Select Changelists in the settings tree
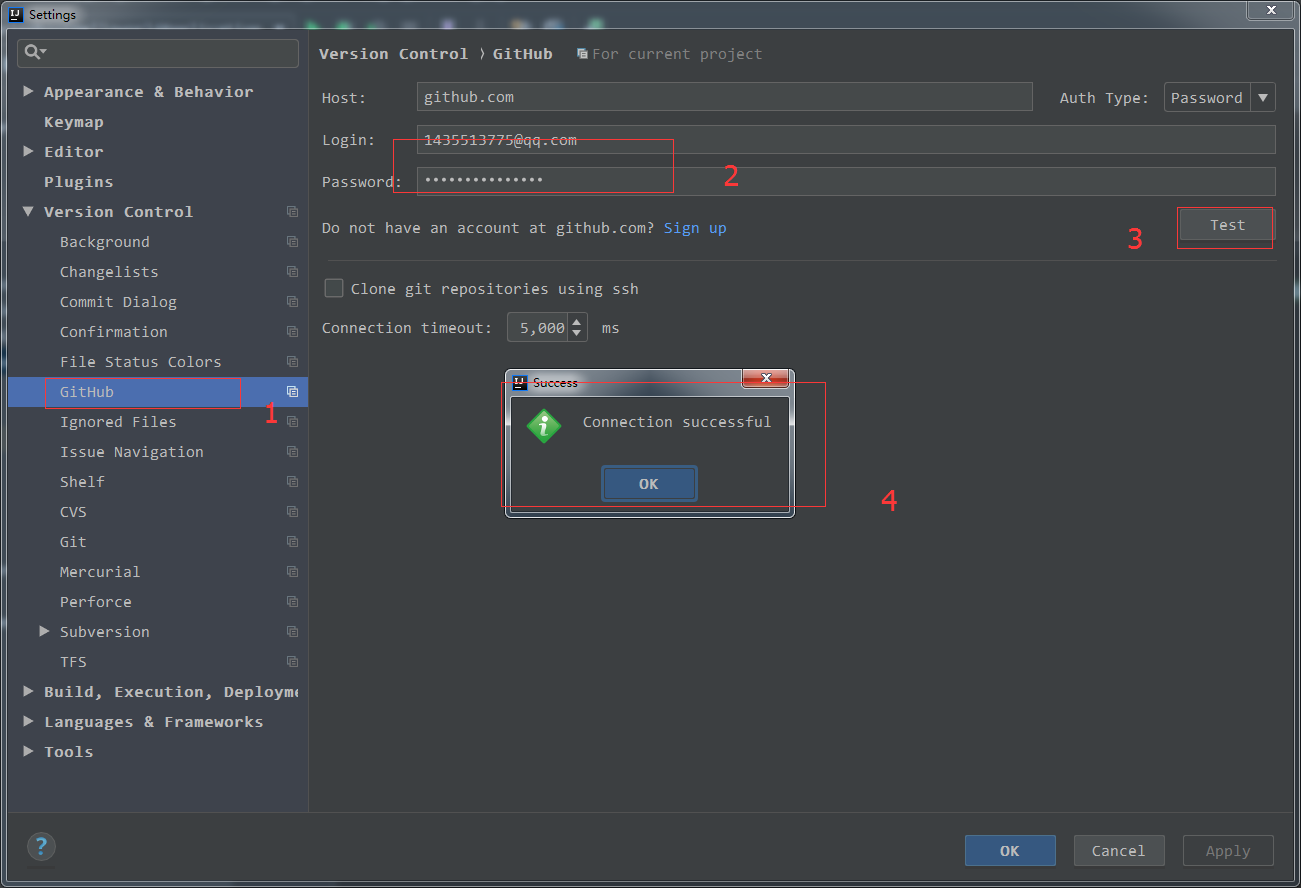 (109, 272)
